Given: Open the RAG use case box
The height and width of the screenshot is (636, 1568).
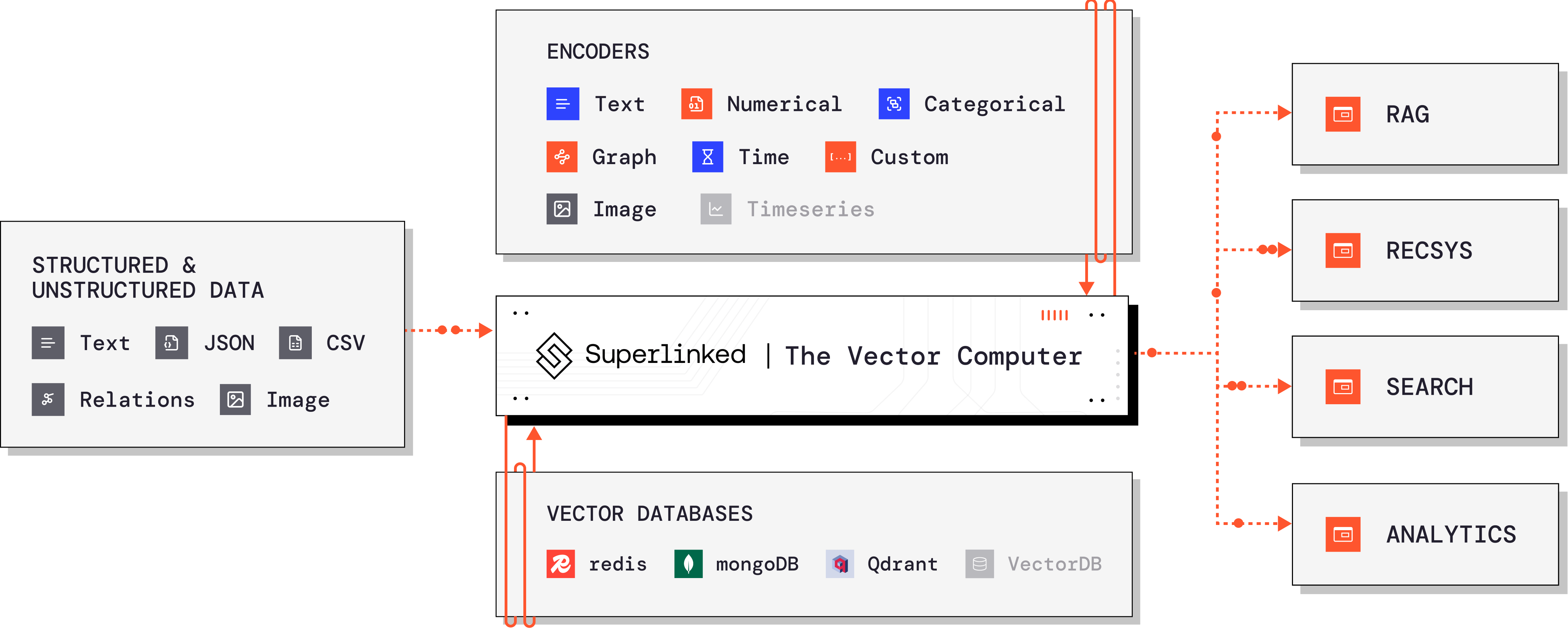Looking at the screenshot, I should [1425, 115].
